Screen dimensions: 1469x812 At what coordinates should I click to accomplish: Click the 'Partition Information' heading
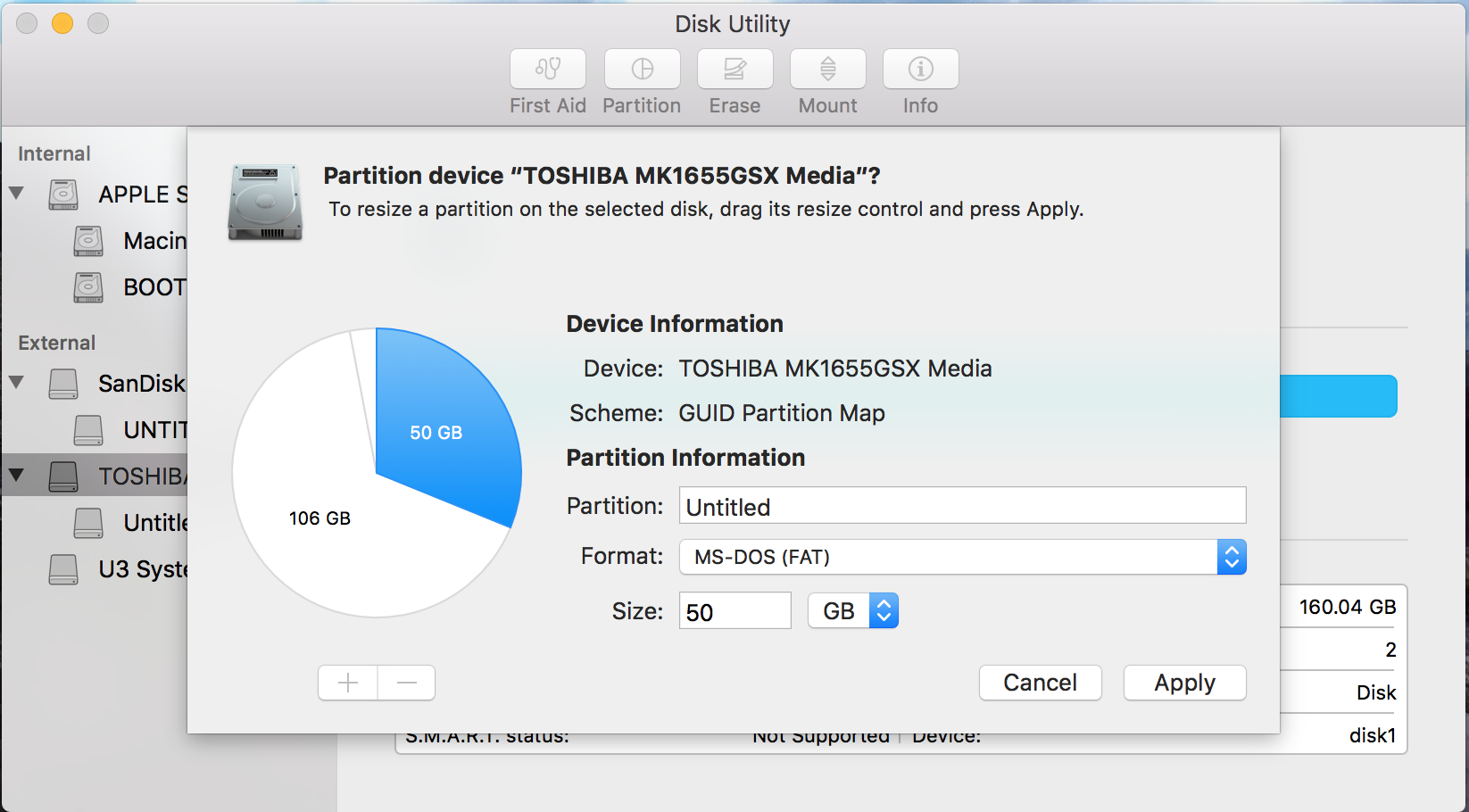pyautogui.click(x=685, y=458)
